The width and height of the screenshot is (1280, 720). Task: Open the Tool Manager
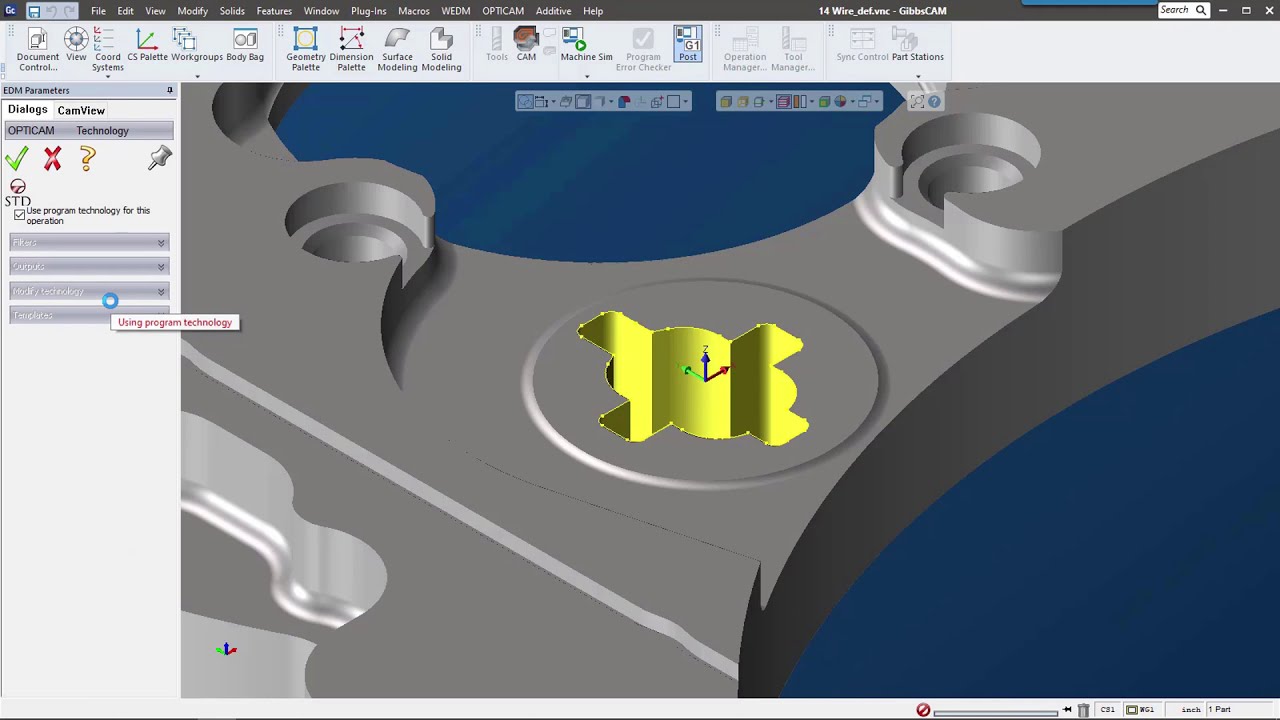point(792,50)
